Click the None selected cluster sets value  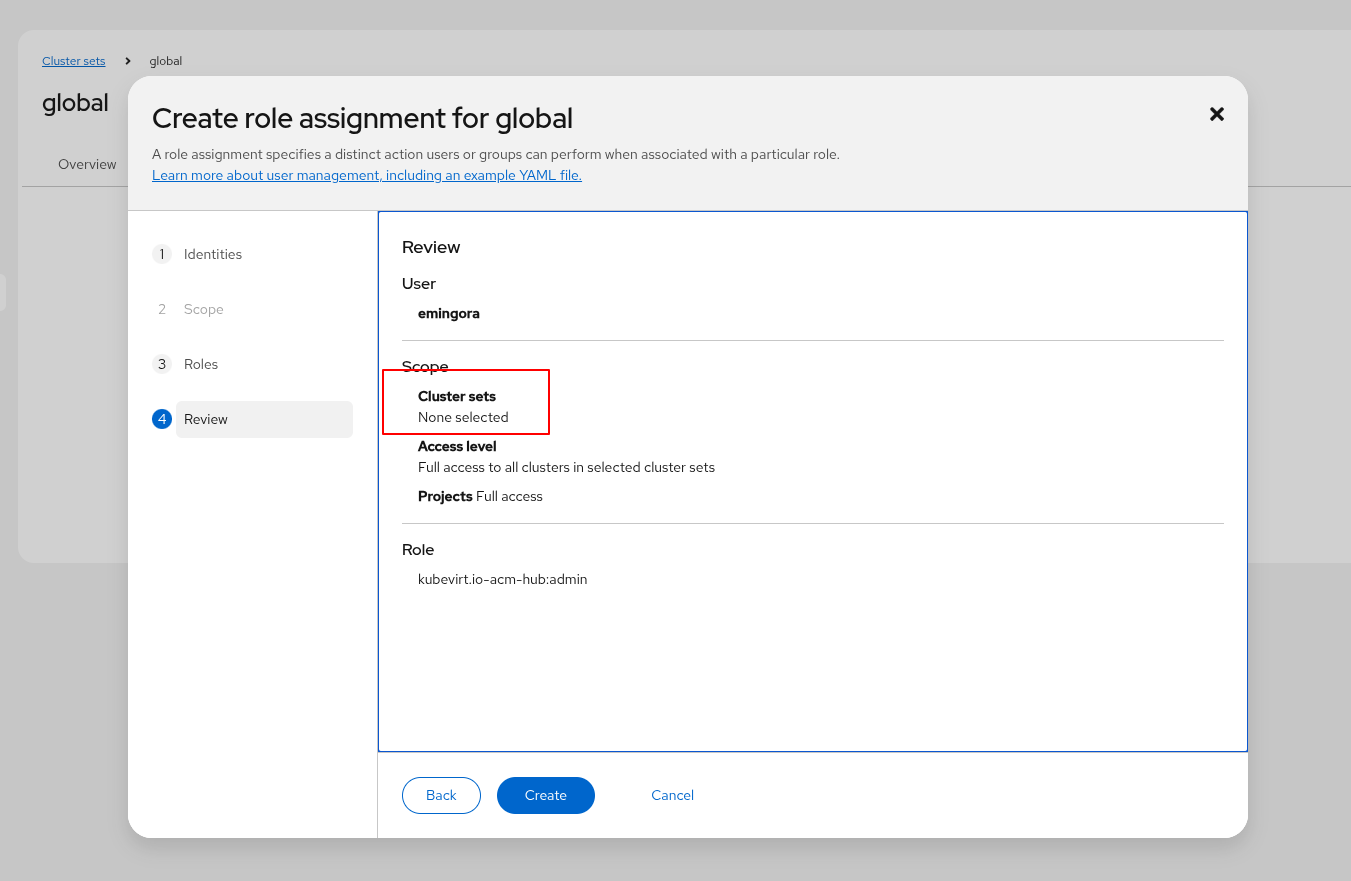tap(463, 417)
